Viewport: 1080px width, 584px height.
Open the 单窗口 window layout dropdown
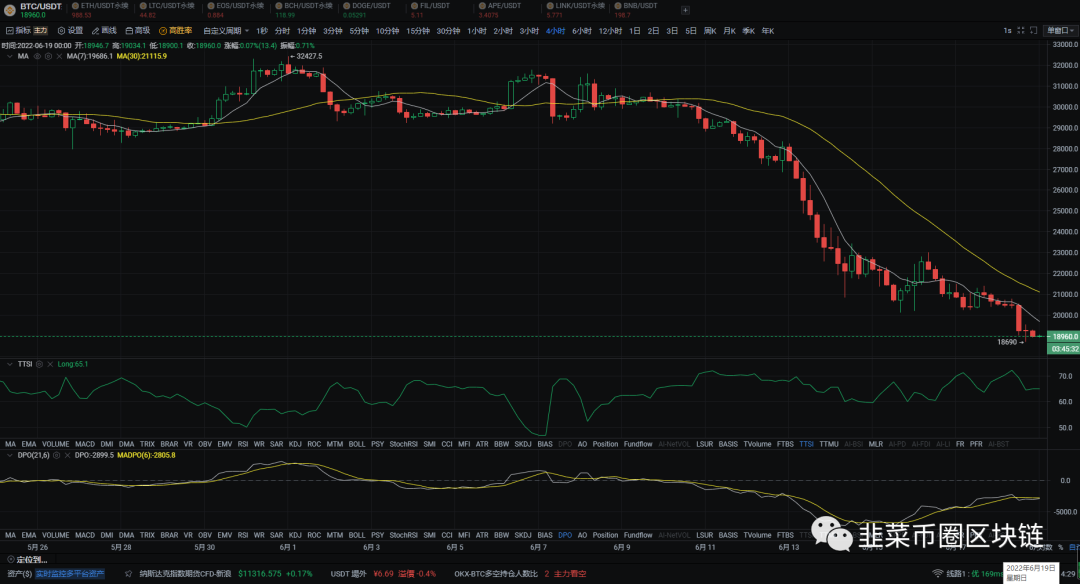click(1060, 31)
